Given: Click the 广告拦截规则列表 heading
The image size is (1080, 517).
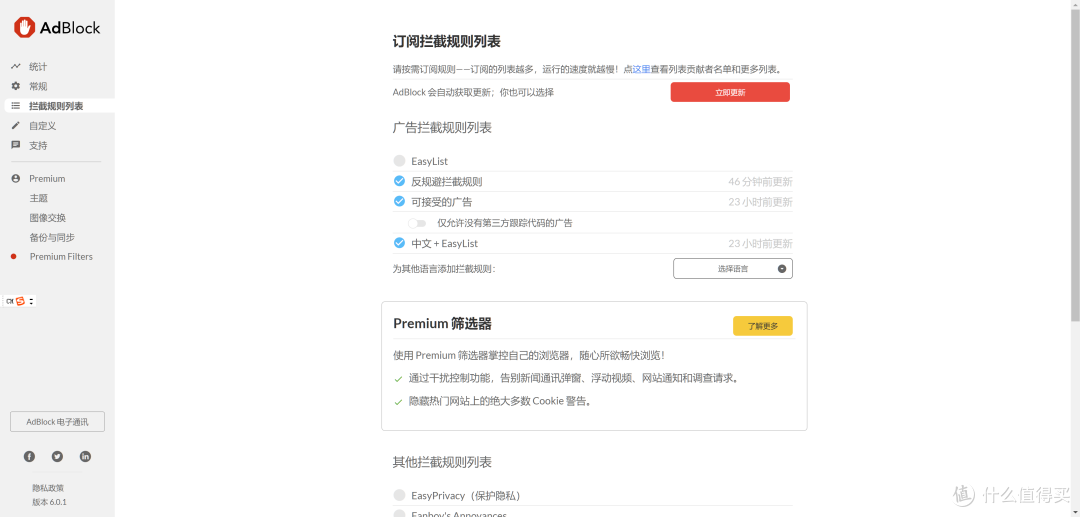Looking at the screenshot, I should 442,128.
